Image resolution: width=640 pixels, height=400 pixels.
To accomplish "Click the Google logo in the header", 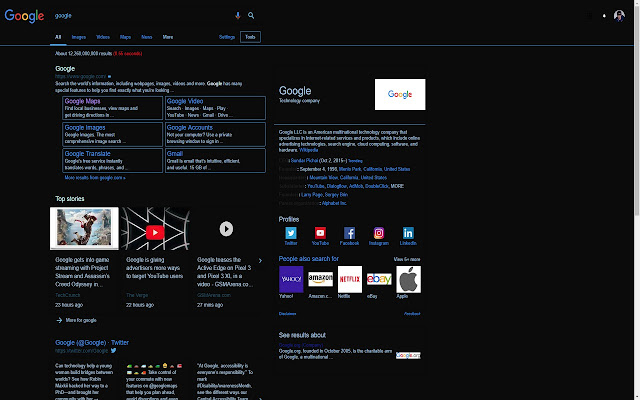I will coord(24,16).
